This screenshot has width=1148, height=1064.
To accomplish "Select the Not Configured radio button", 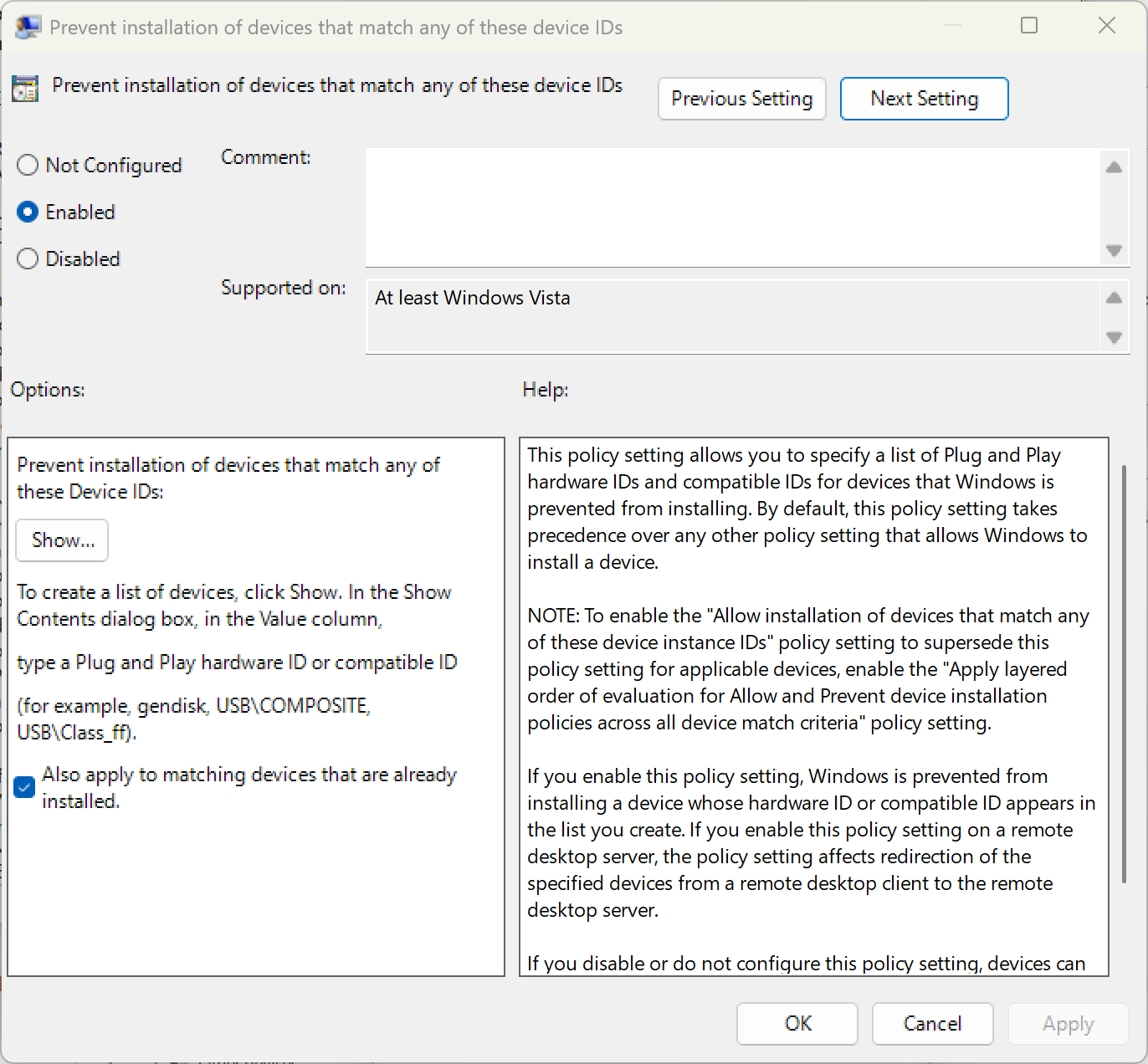I will click(28, 166).
